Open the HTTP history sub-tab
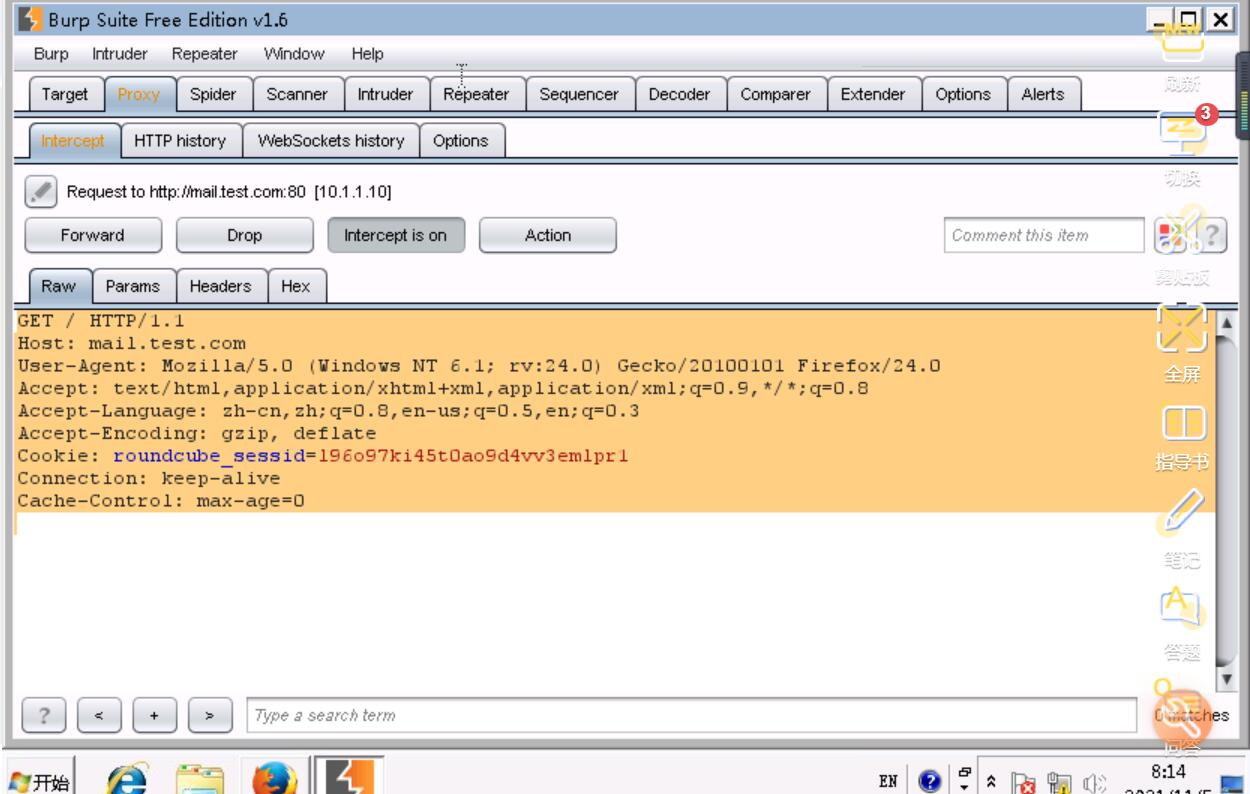1250x794 pixels. pos(180,141)
